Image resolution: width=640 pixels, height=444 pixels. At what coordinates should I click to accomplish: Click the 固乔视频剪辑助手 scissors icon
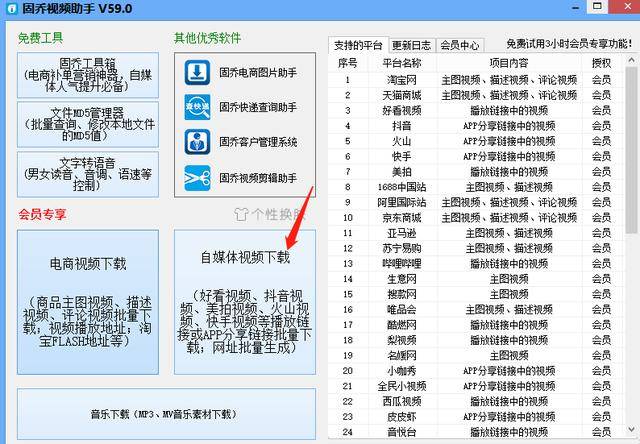coord(196,179)
